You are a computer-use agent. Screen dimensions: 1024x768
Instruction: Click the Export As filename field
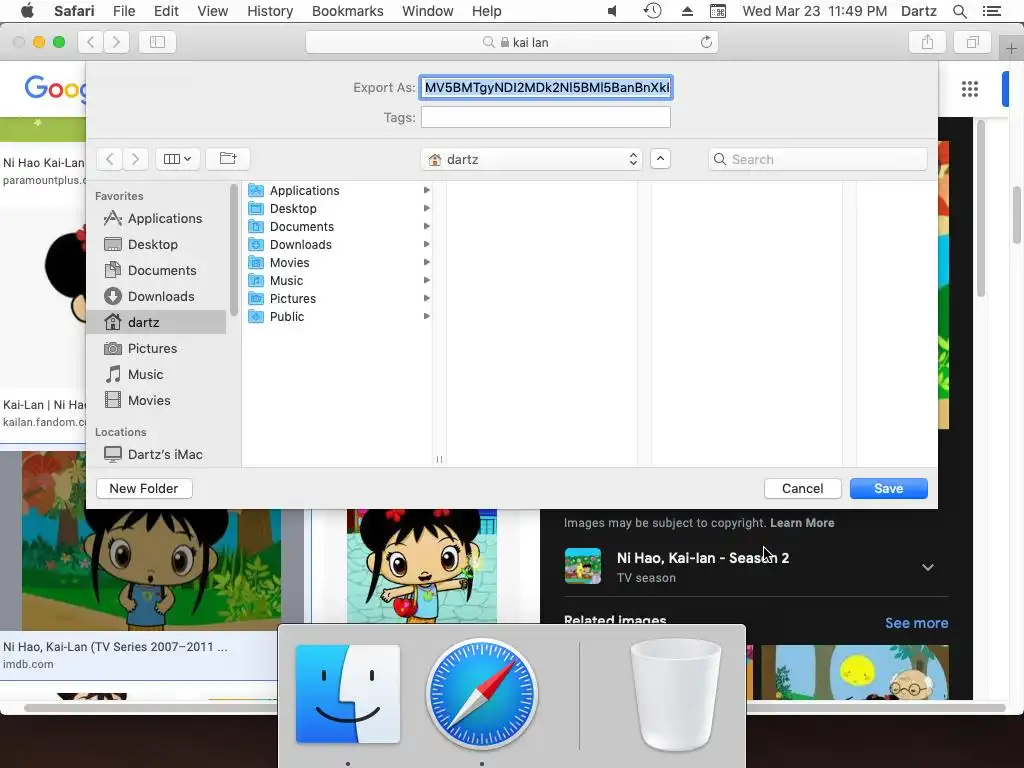coord(546,88)
